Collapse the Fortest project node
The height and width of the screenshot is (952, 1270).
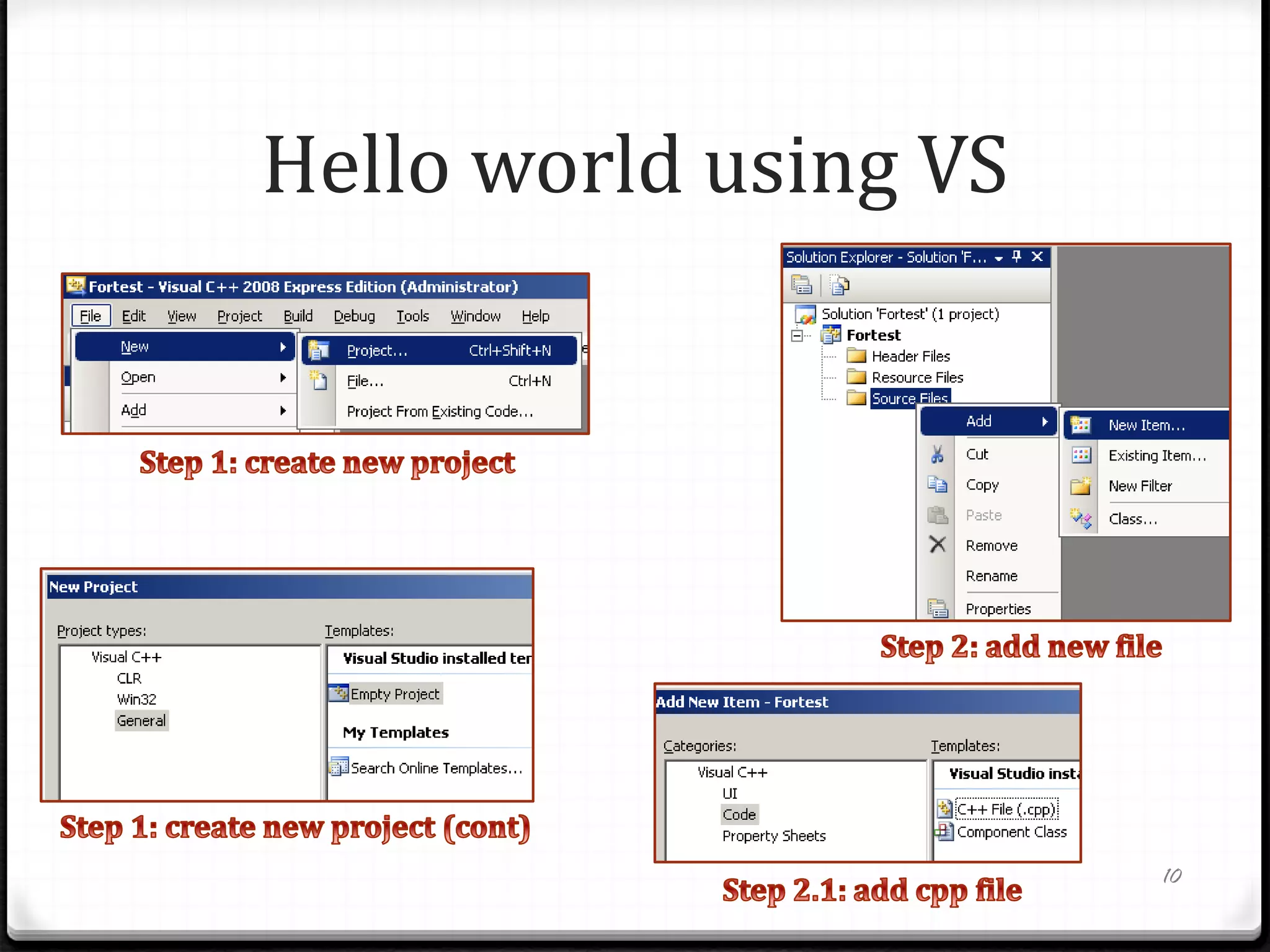tap(797, 335)
